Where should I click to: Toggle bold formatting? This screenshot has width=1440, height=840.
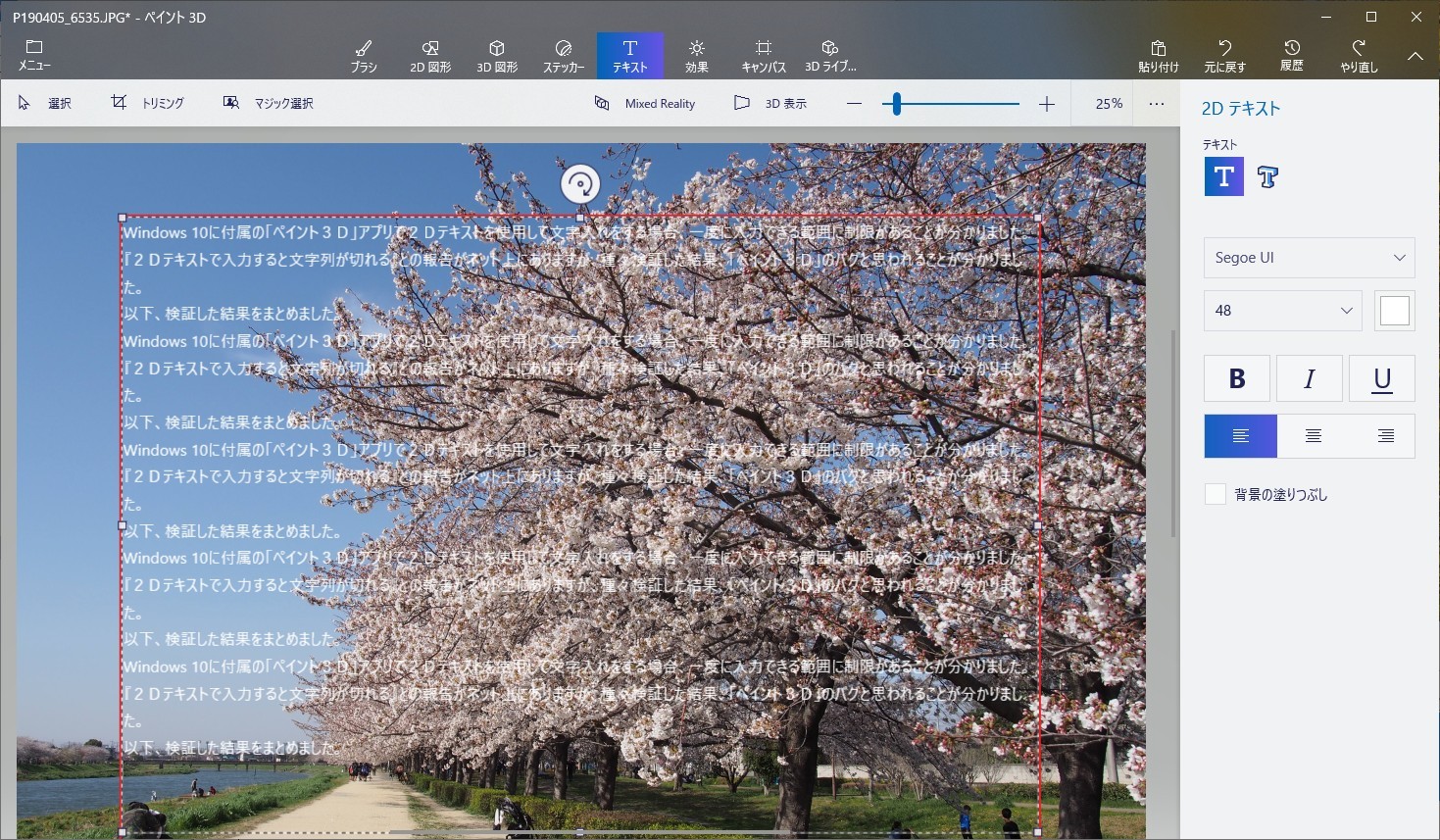(1237, 378)
